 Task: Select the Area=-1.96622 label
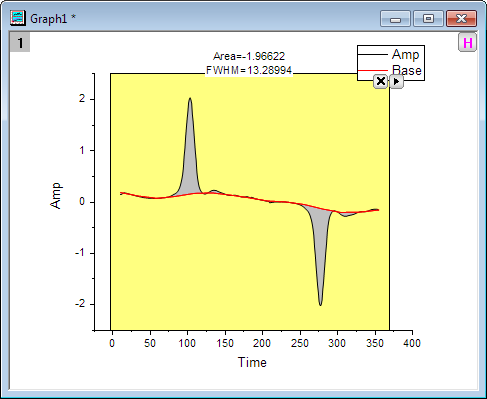(249, 56)
